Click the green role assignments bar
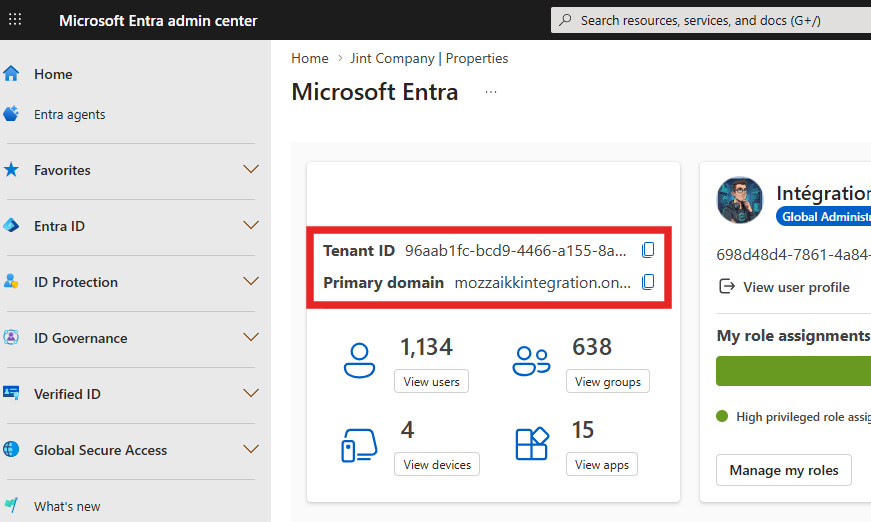871x522 pixels. coord(793,371)
